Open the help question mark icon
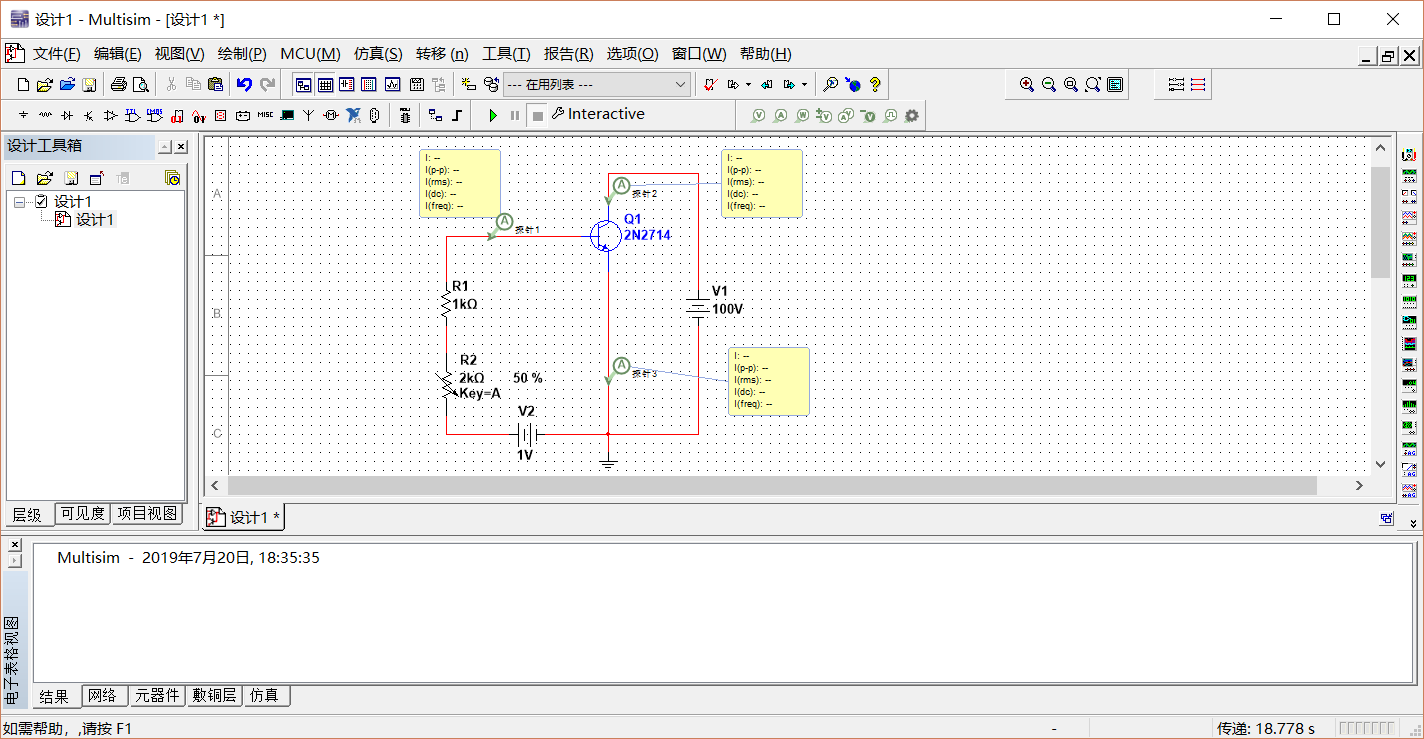Image resolution: width=1424 pixels, height=739 pixels. pos(875,85)
